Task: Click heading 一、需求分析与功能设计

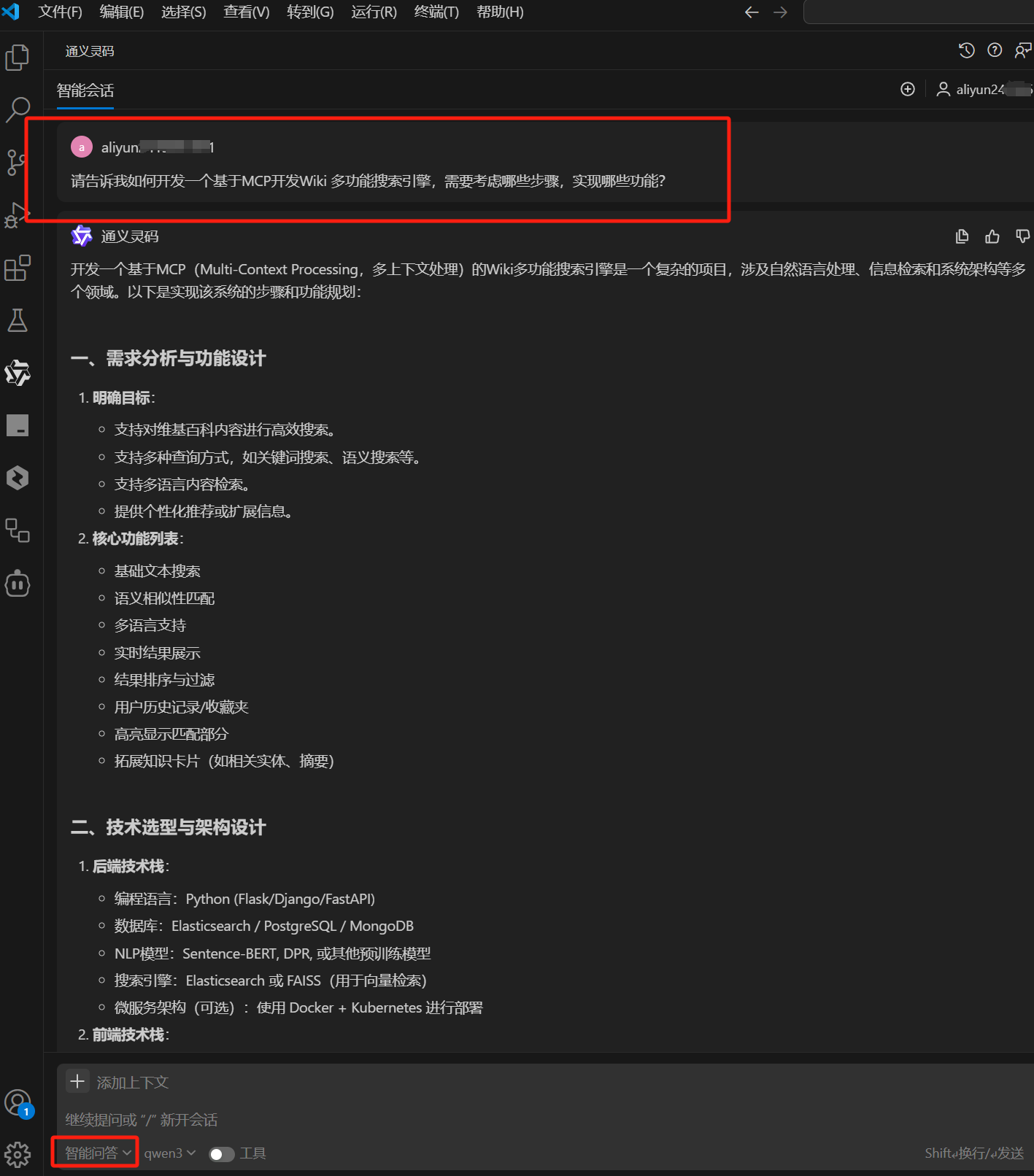Action: pos(169,358)
